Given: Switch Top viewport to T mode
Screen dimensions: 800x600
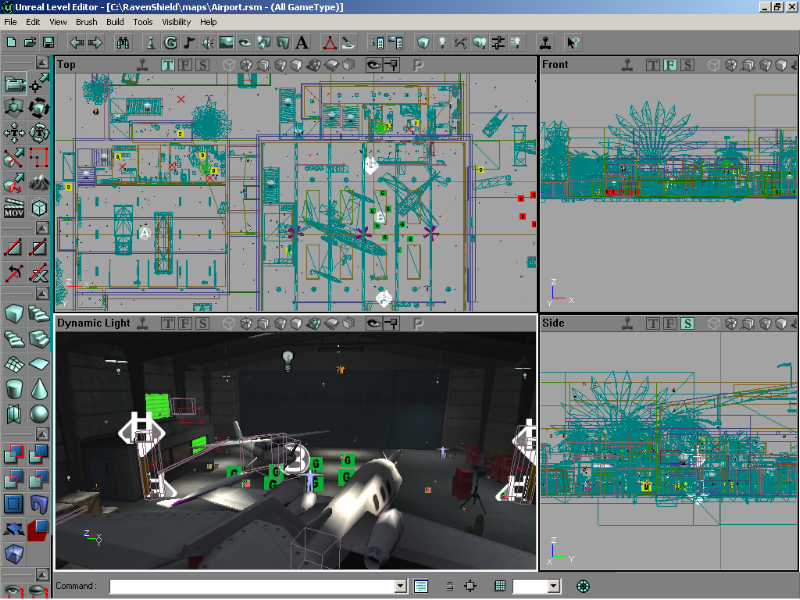Looking at the screenshot, I should (167, 65).
